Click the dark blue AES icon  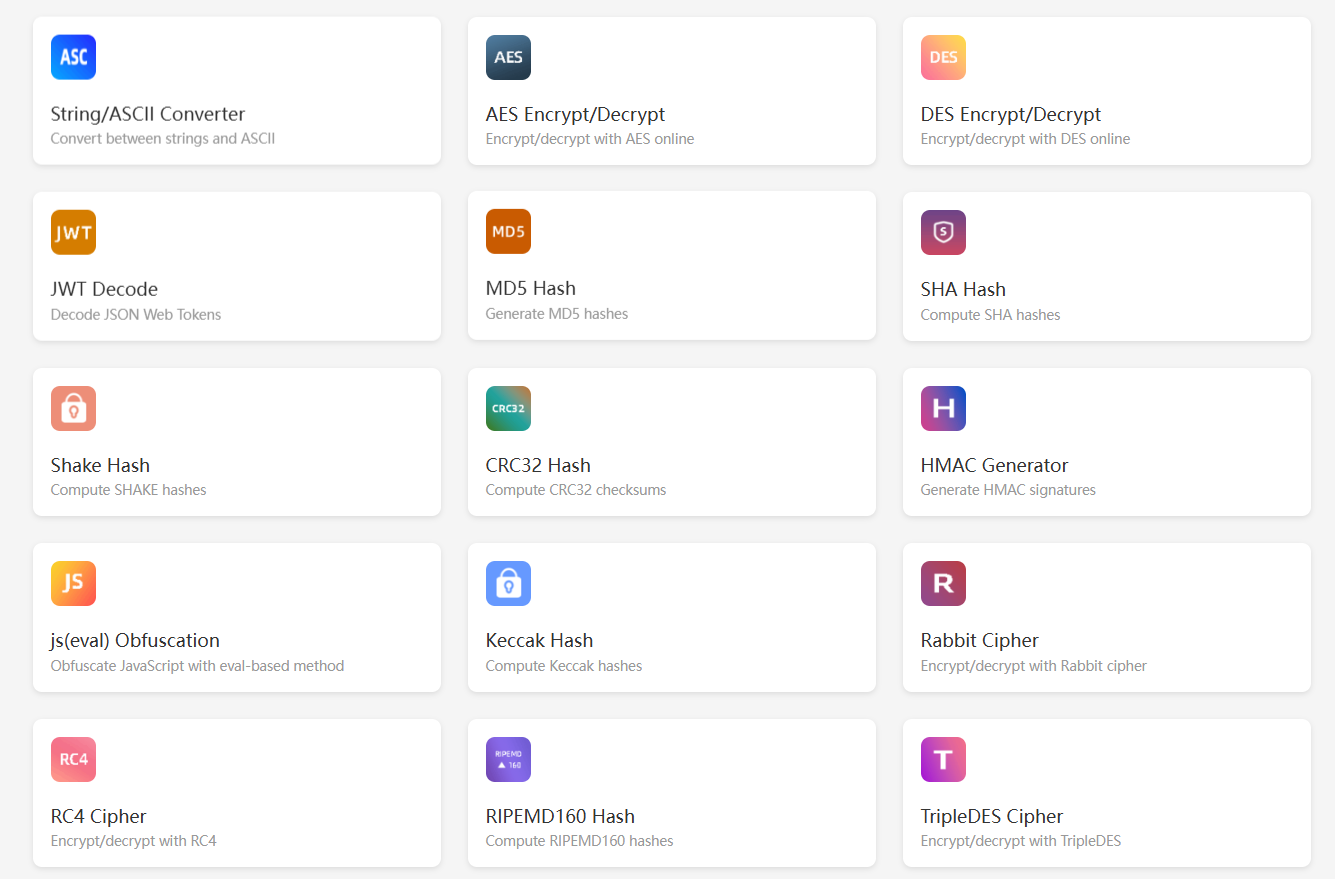point(508,57)
